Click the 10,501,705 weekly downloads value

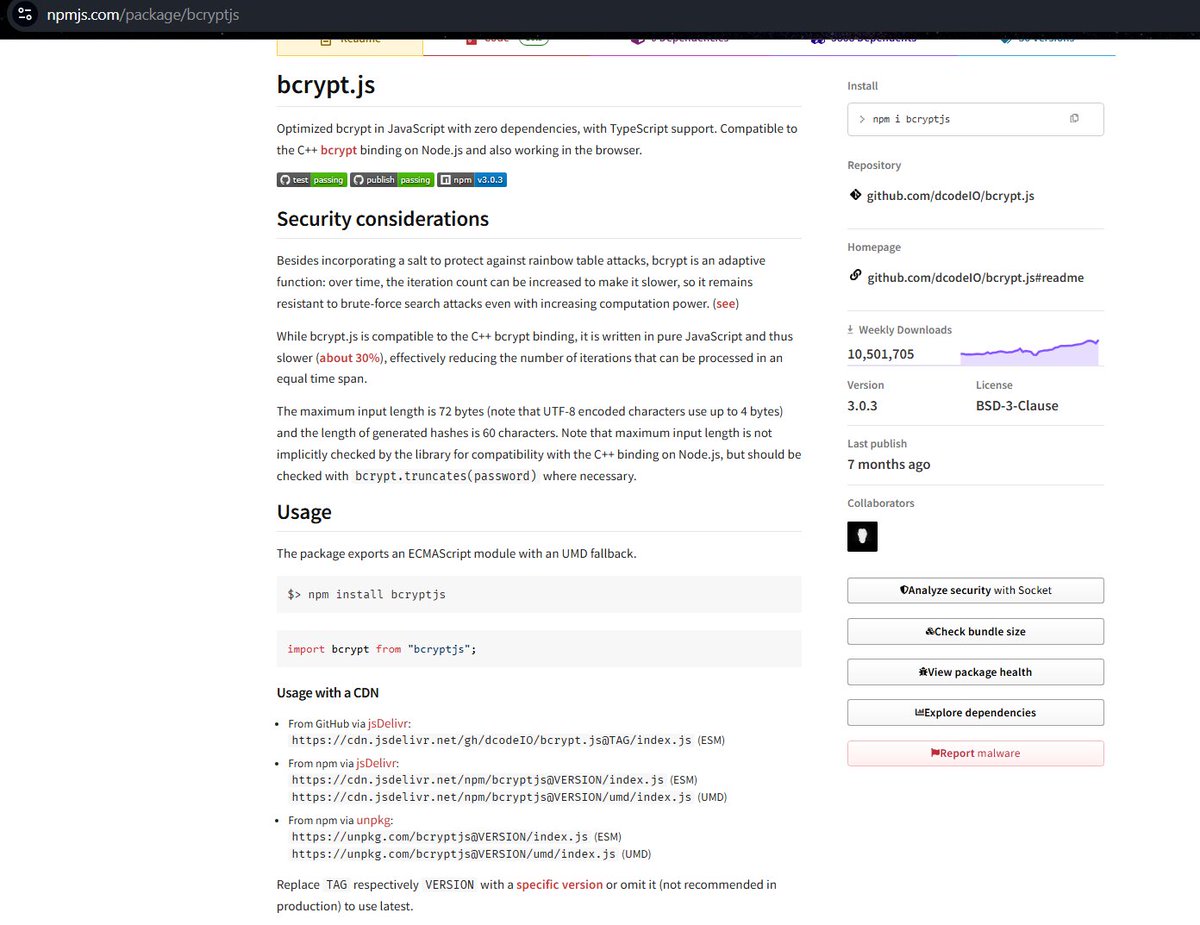pos(881,354)
